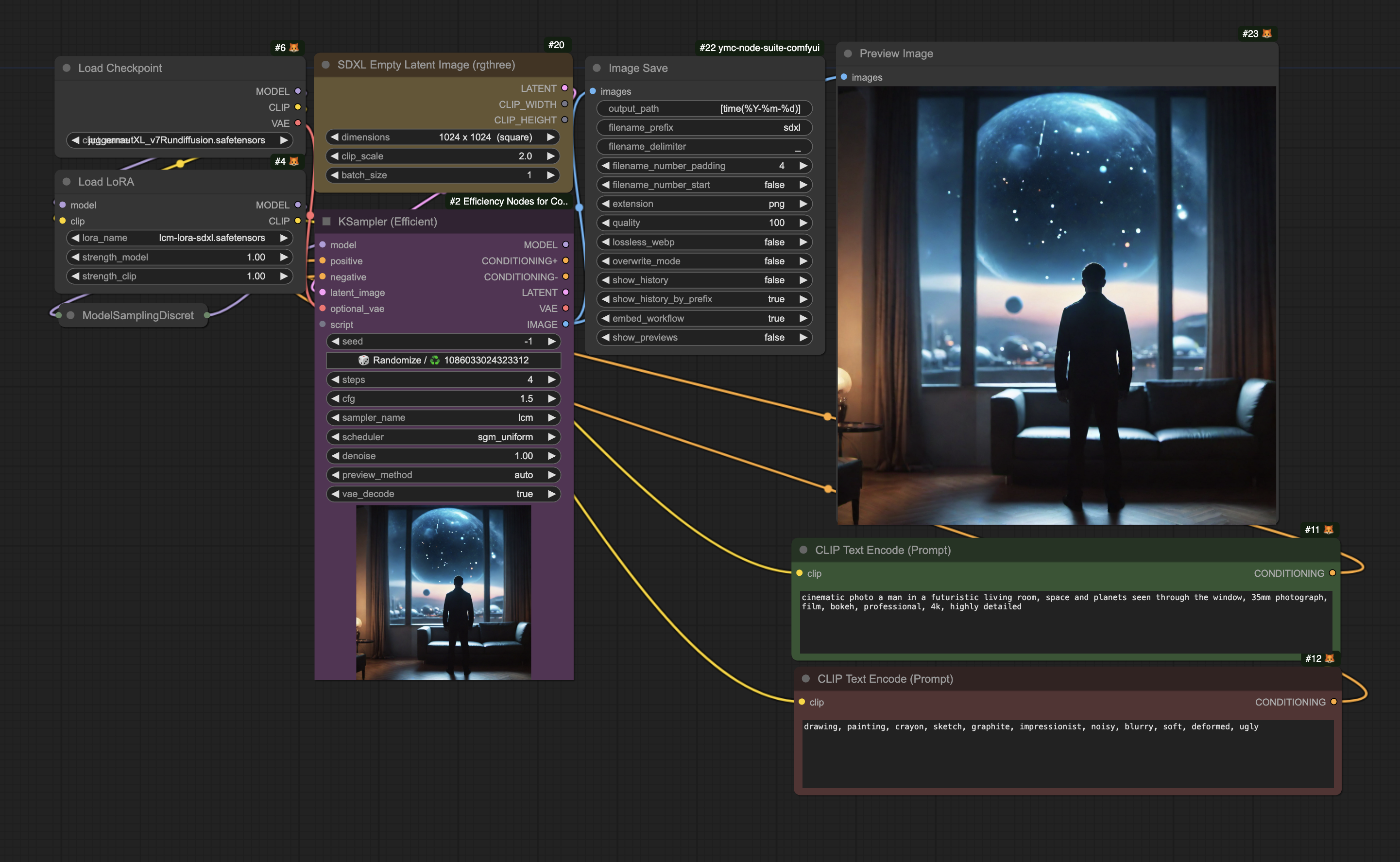
Task: Click the Preview Image node title
Action: click(896, 53)
